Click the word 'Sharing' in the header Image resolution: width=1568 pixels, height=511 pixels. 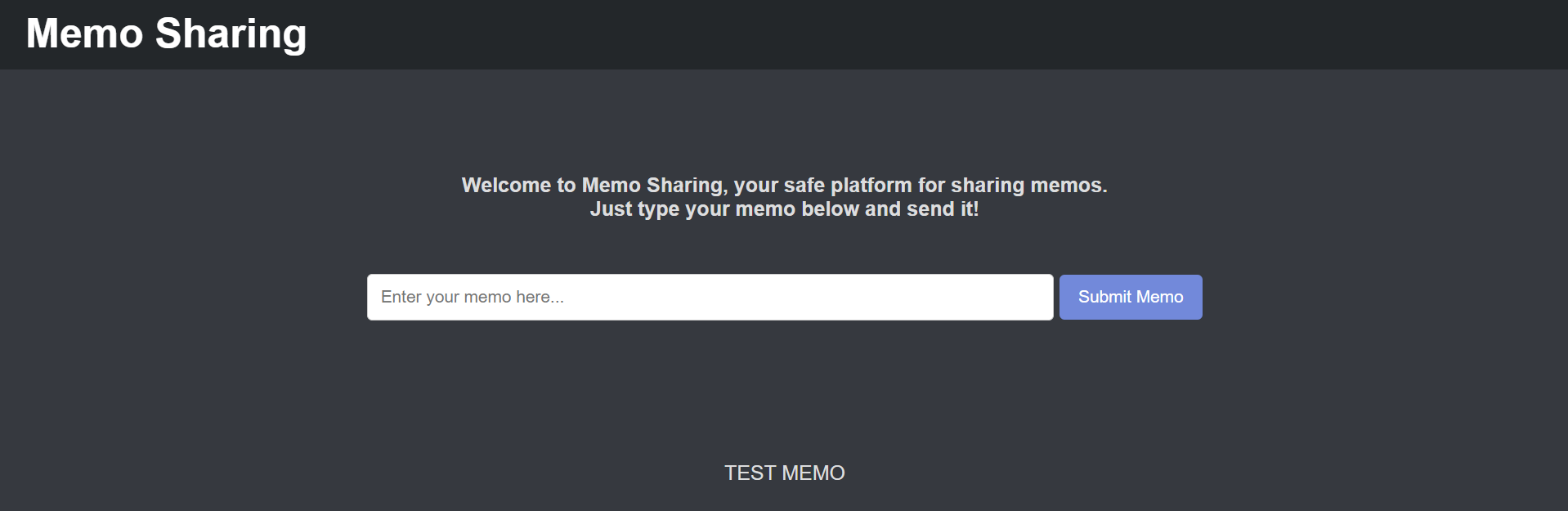pyautogui.click(x=231, y=35)
